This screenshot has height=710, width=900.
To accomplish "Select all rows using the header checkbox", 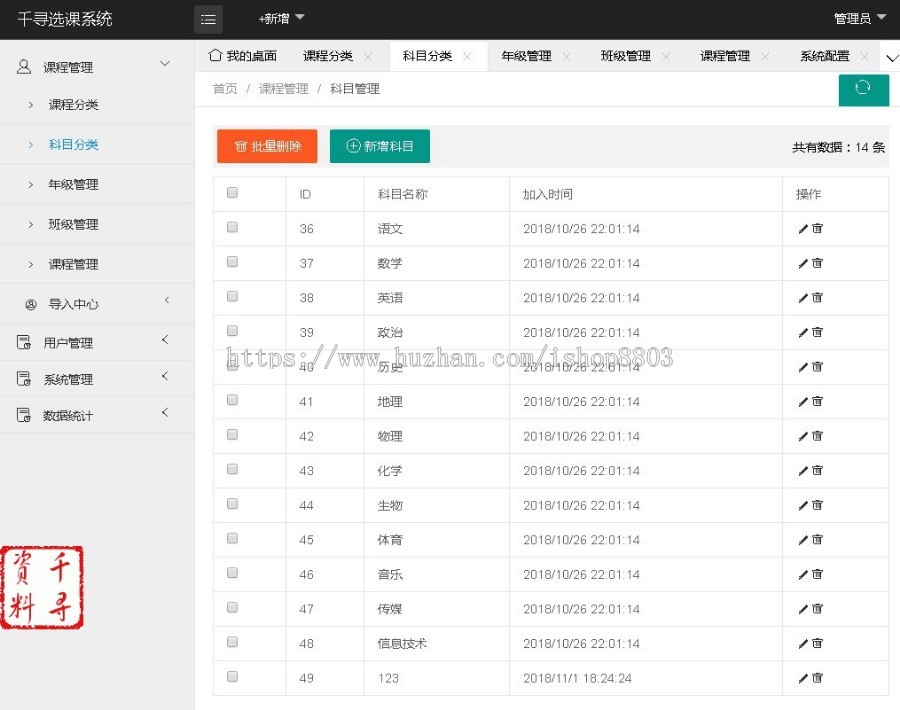I will [232, 192].
